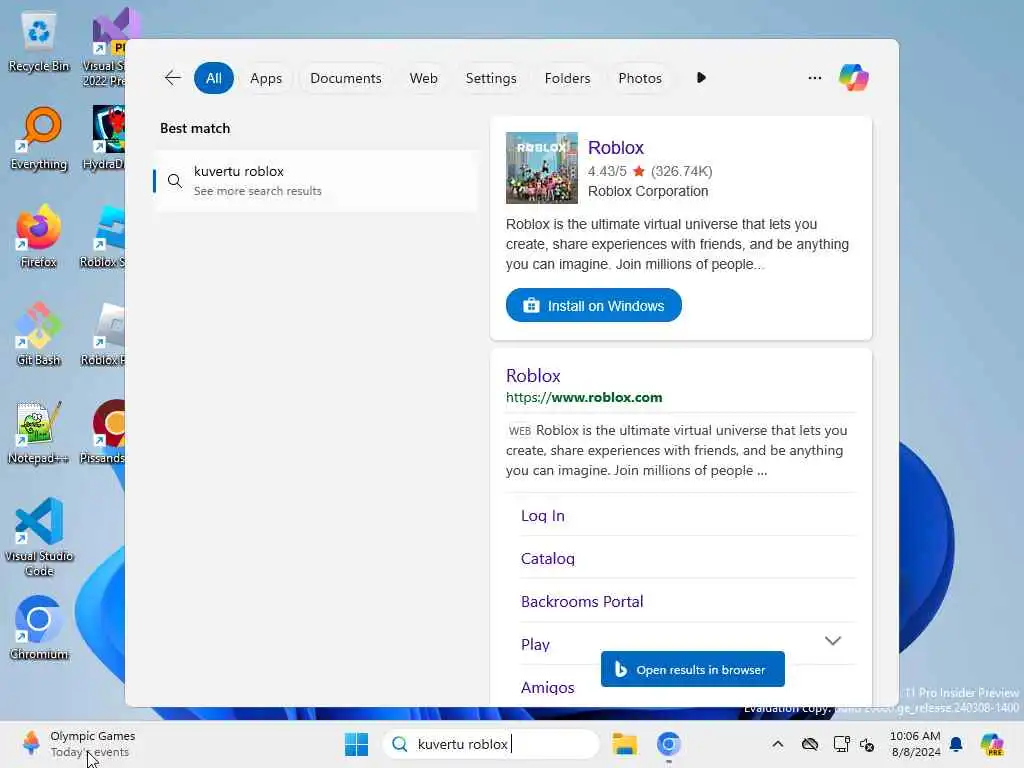Image resolution: width=1024 pixels, height=768 pixels.
Task: Open the Catalog sublink
Action: click(547, 559)
